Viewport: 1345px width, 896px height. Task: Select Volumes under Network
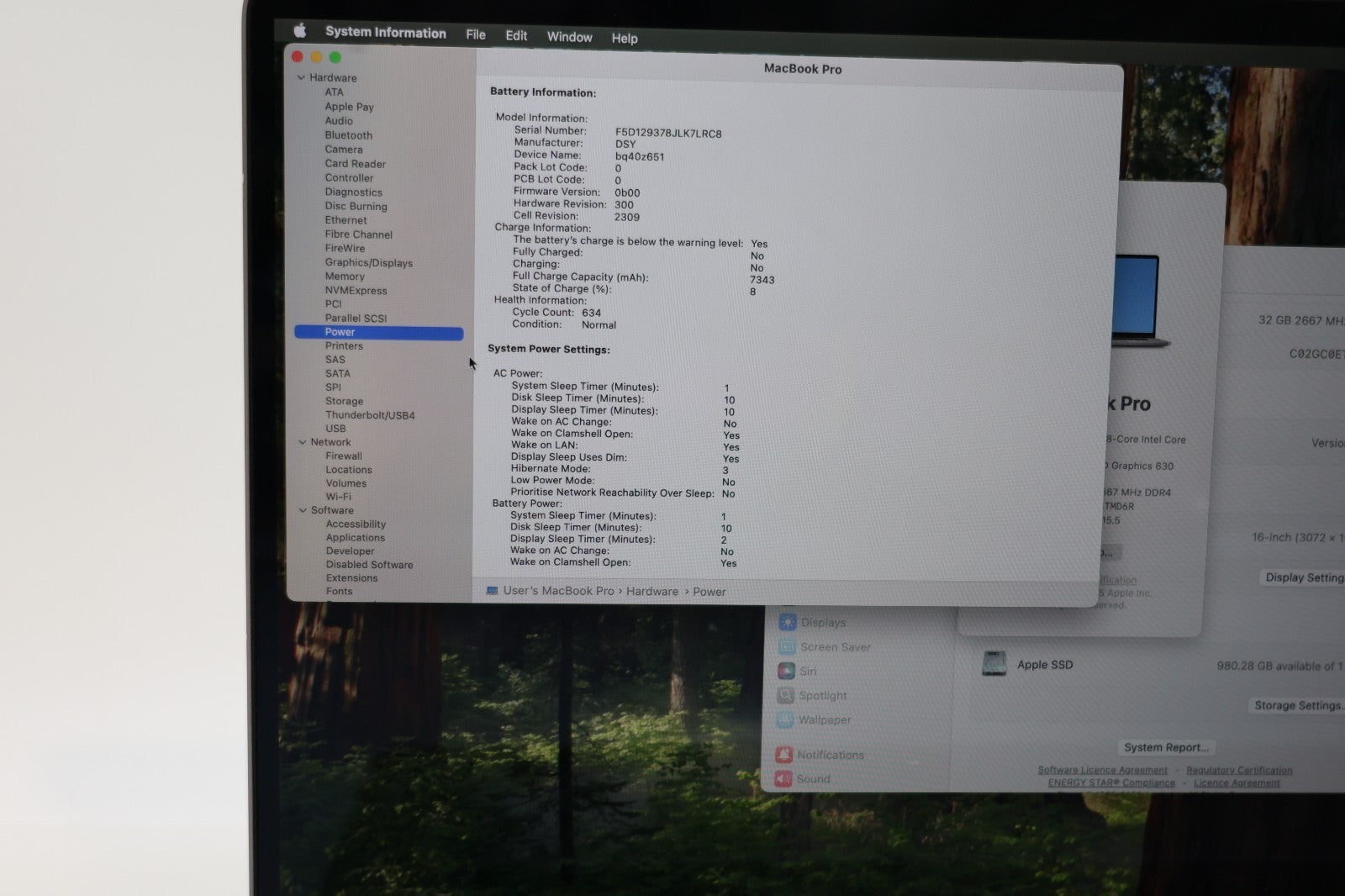(346, 483)
